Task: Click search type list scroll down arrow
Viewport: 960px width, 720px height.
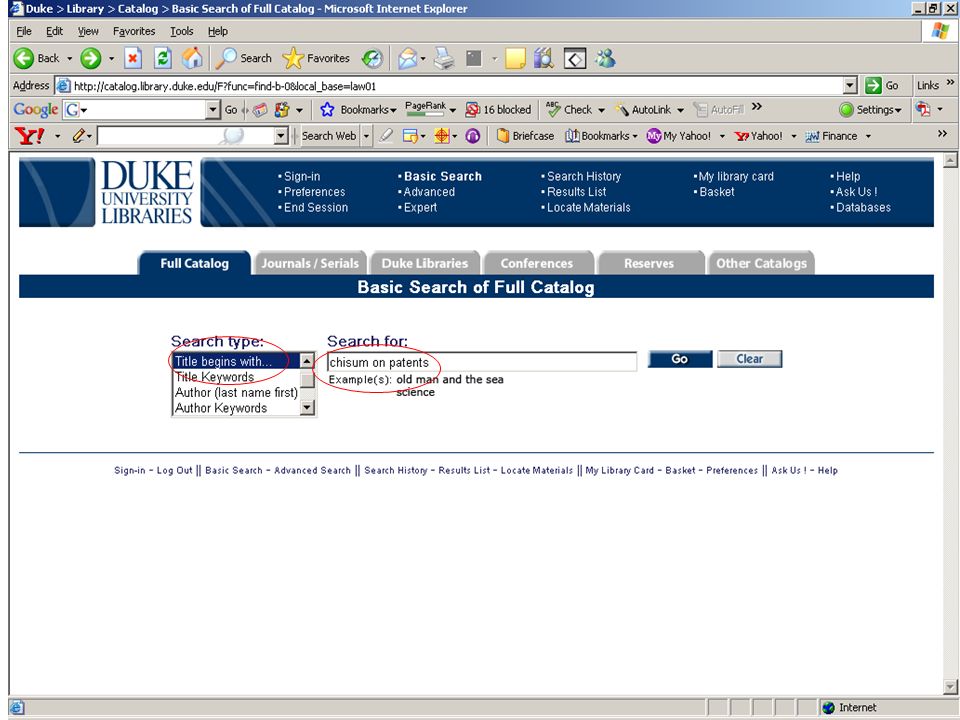Action: [307, 408]
